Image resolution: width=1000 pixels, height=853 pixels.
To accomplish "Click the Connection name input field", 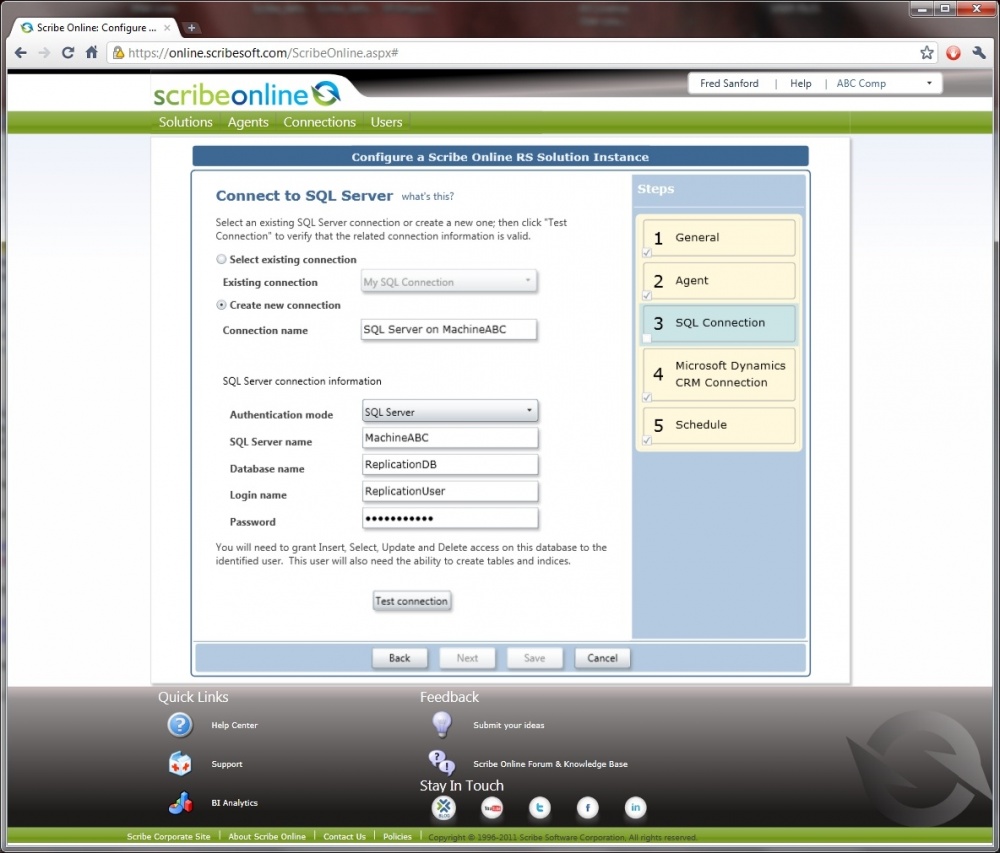I will (449, 330).
